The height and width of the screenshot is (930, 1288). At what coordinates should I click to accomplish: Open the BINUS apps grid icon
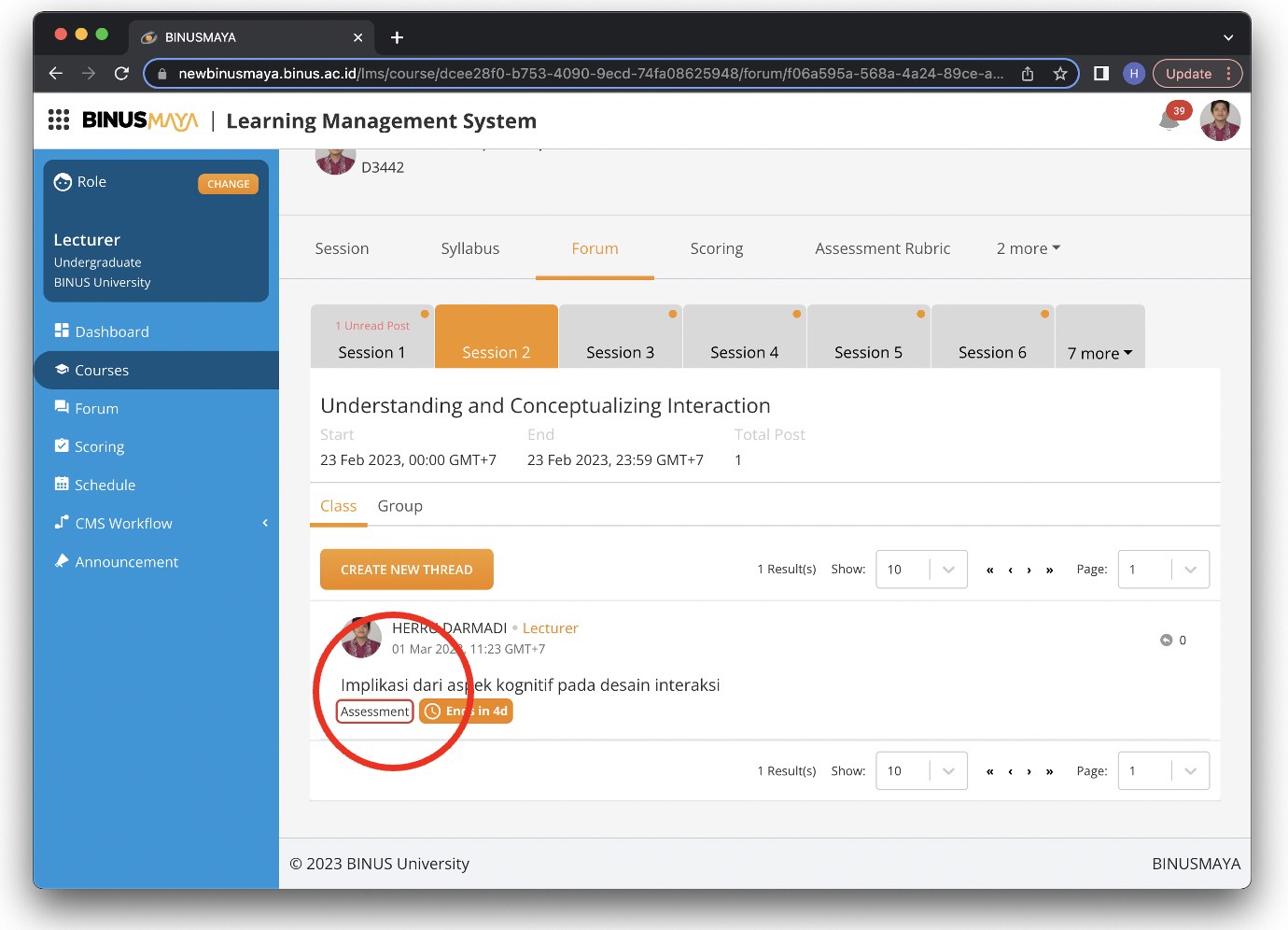pos(58,120)
